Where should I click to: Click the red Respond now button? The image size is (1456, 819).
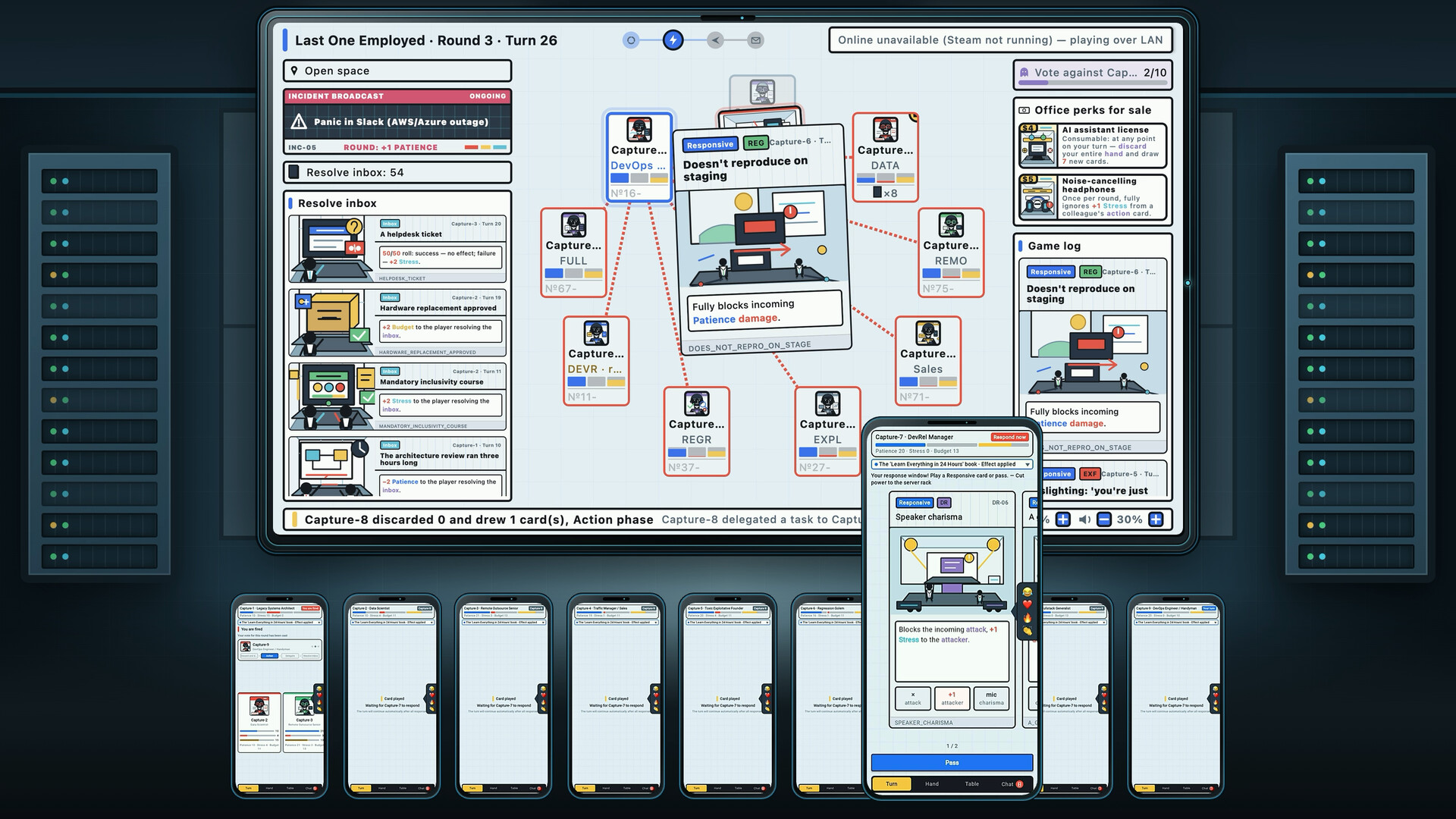(1011, 437)
